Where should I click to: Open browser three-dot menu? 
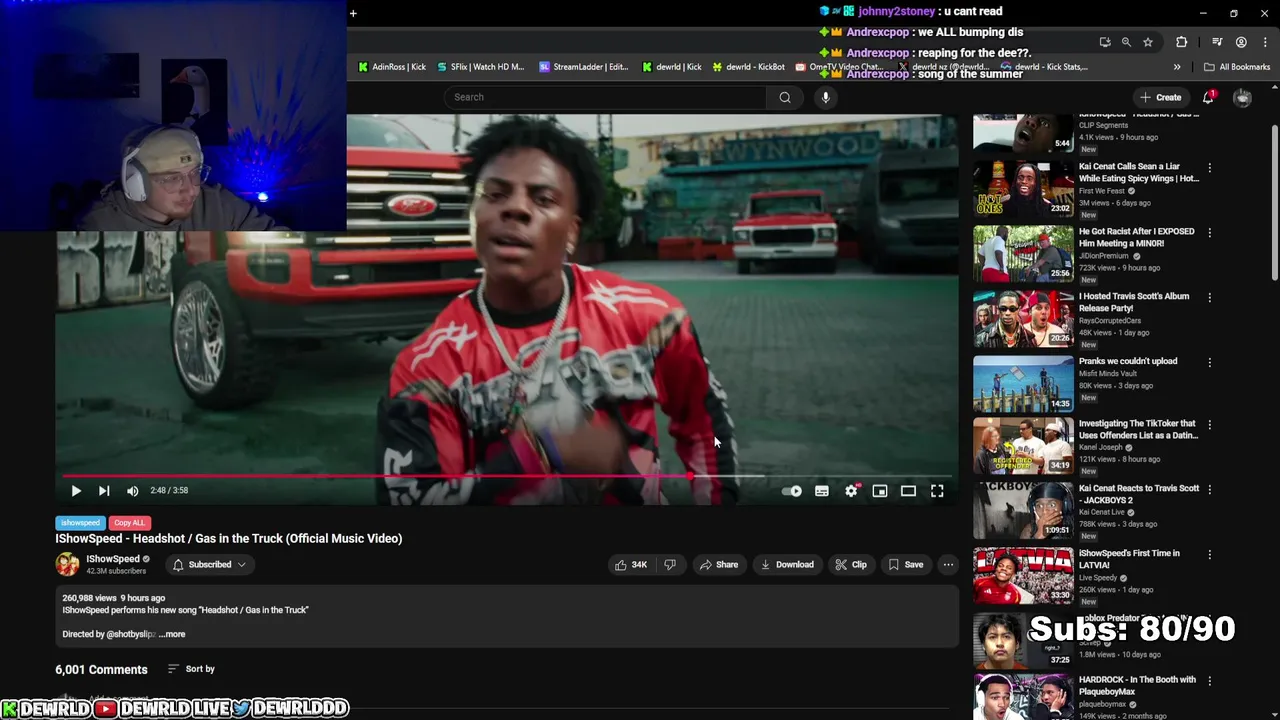pyautogui.click(x=1263, y=42)
